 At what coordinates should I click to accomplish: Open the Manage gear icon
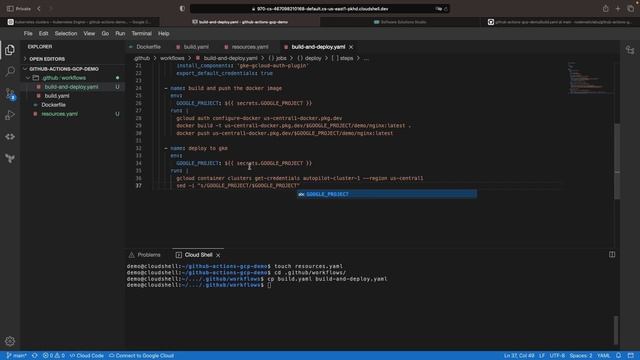click(10, 341)
